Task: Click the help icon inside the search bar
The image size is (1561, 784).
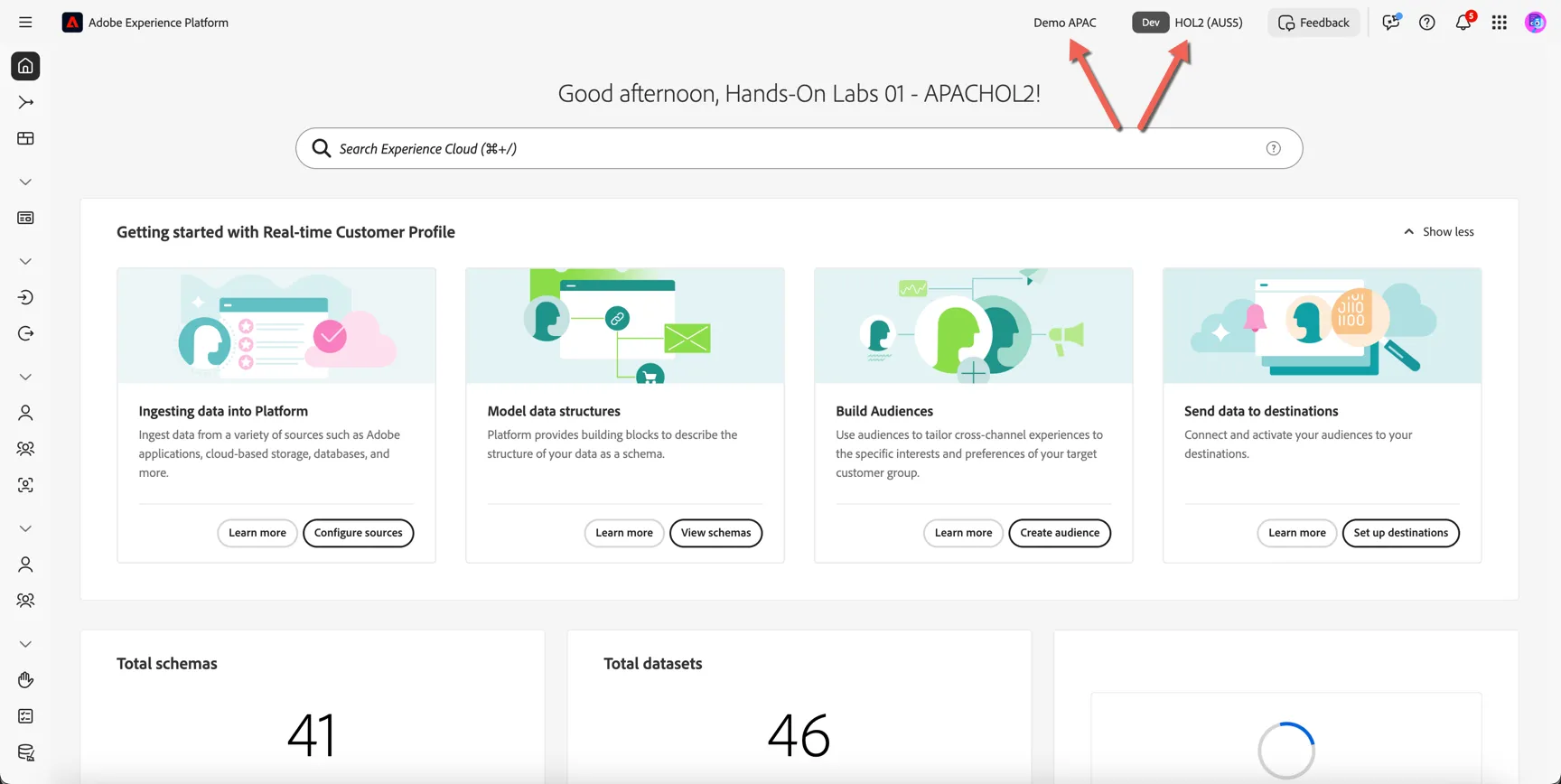Action: click(1274, 148)
